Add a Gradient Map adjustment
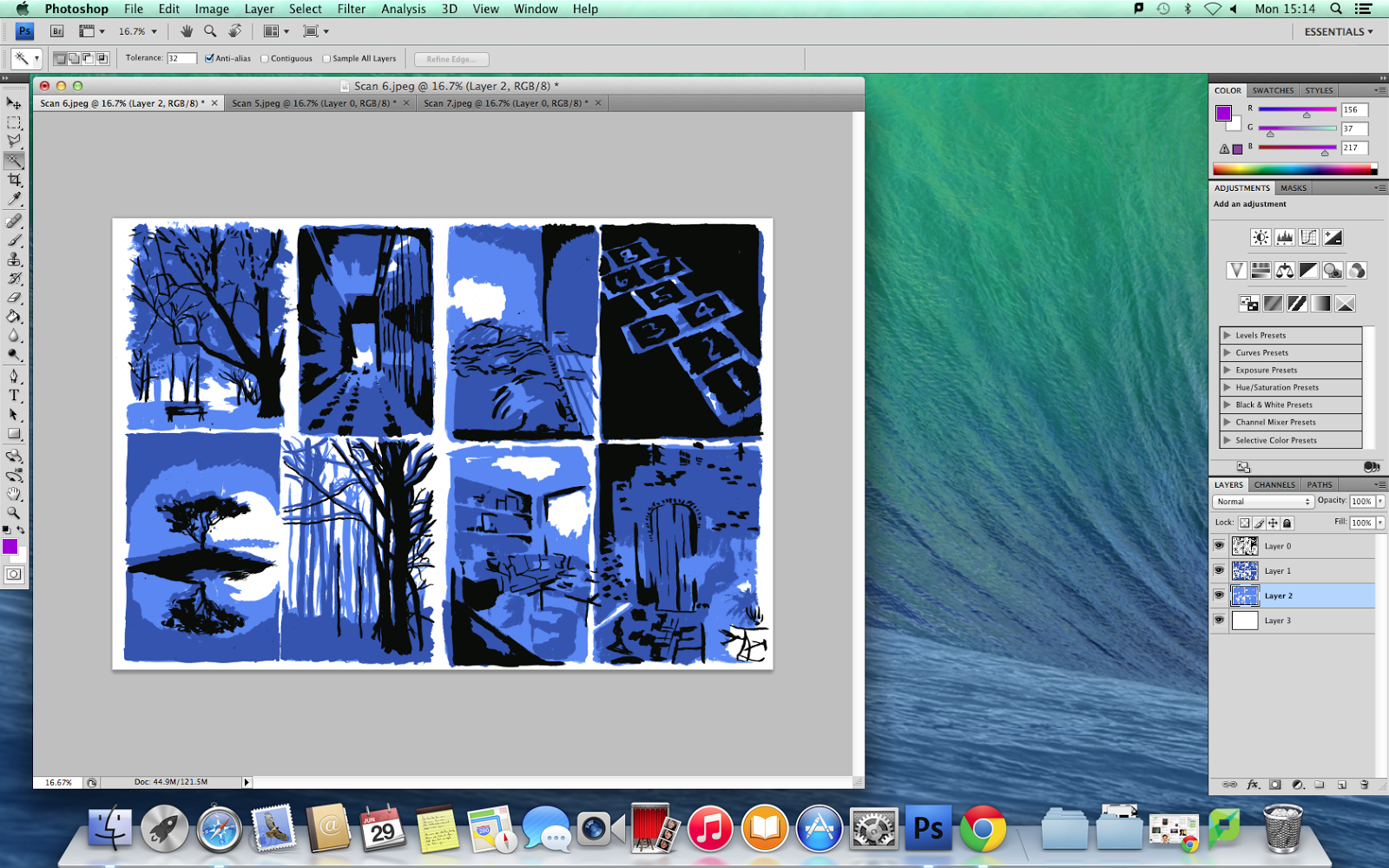The width and height of the screenshot is (1389, 868). (1320, 304)
